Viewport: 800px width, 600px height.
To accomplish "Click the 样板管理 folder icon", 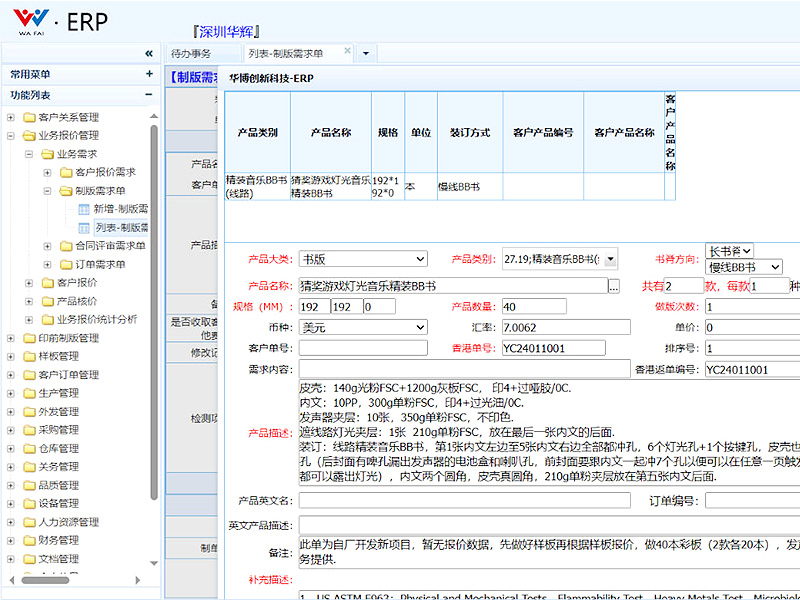I will [x=29, y=356].
